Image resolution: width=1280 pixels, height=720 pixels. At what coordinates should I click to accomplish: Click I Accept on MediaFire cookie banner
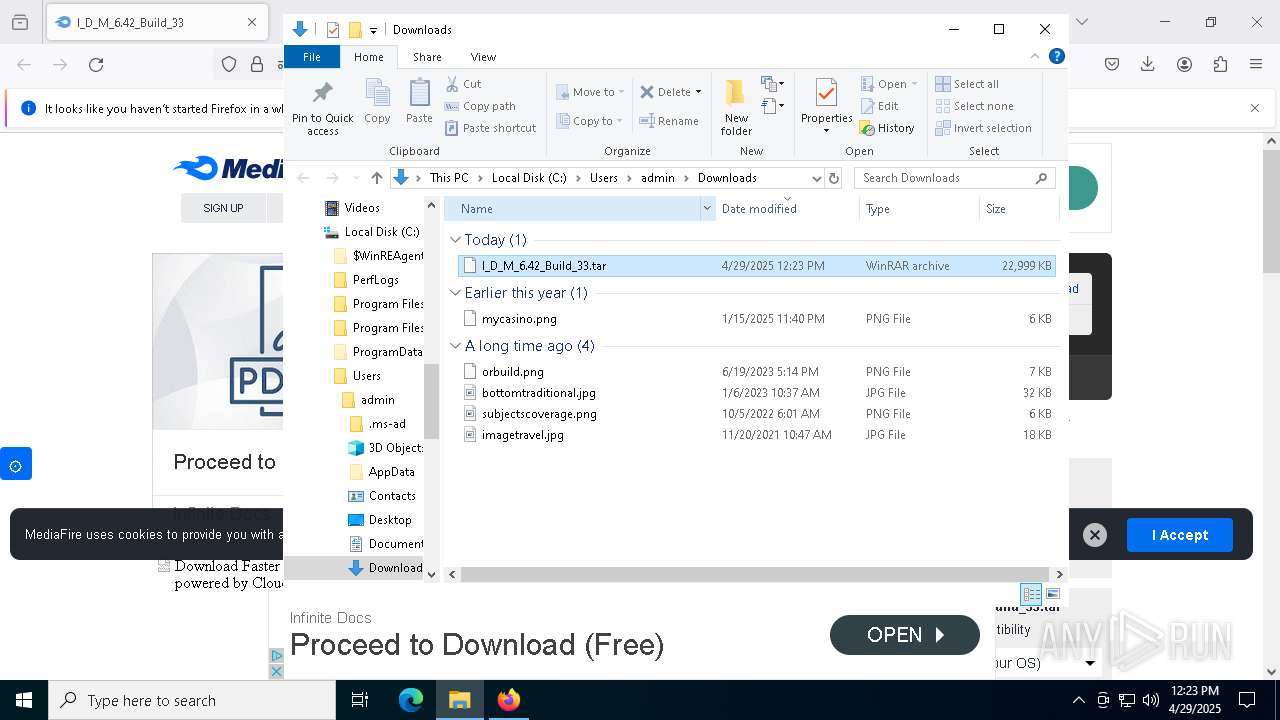(x=1180, y=535)
